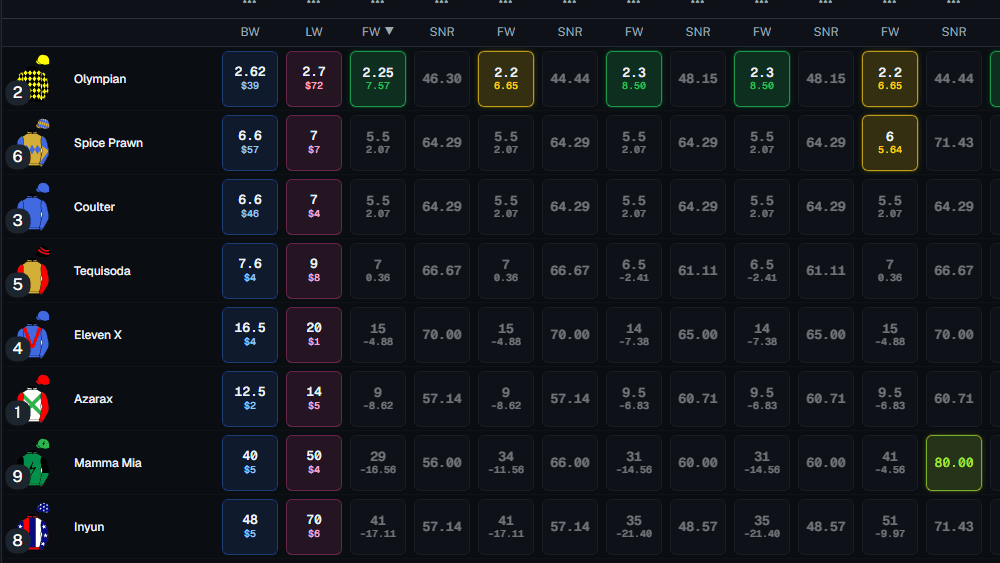
Task: Select Tequisoda's BW 7.6 cell
Action: pyautogui.click(x=250, y=271)
